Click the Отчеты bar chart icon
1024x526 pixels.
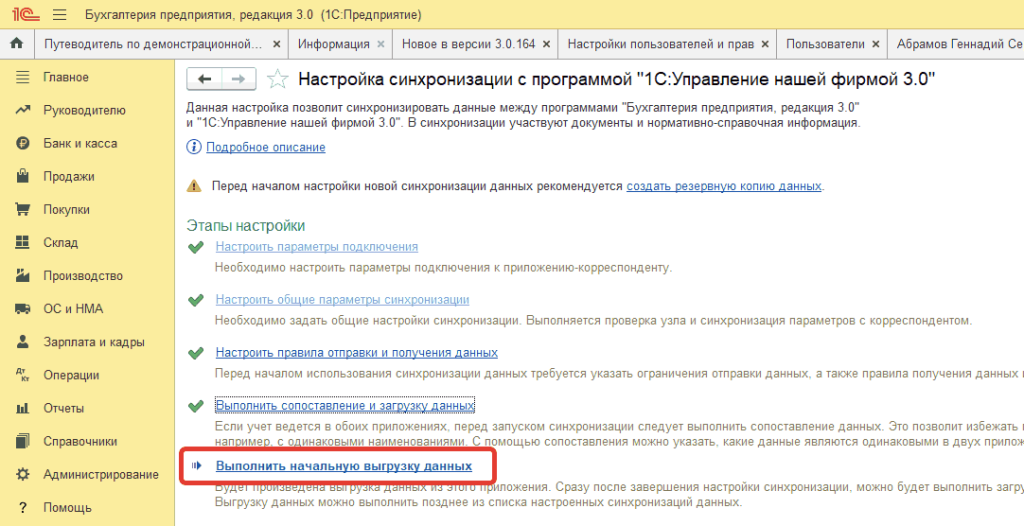click(x=23, y=408)
